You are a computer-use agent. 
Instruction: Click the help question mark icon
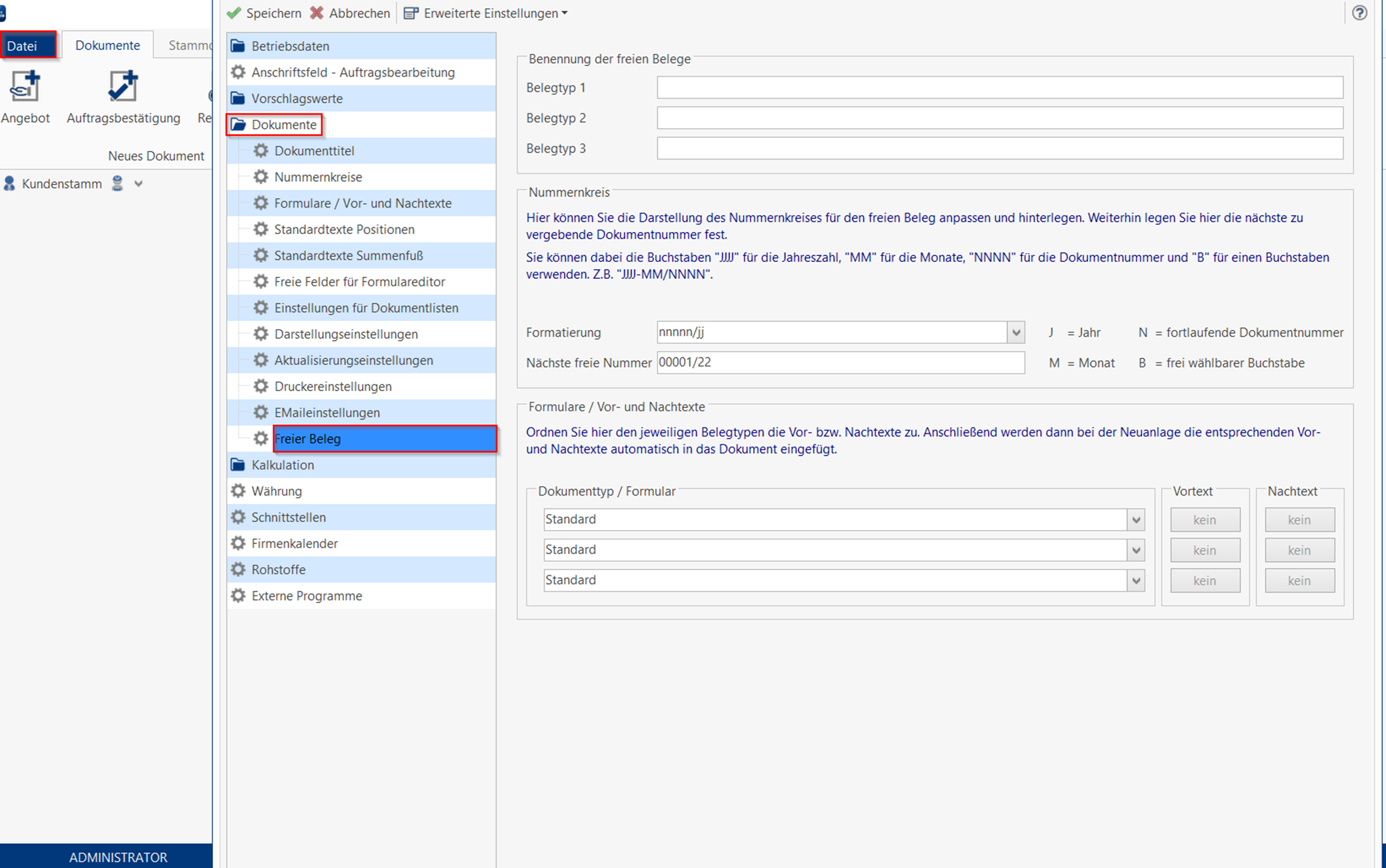pyautogui.click(x=1359, y=12)
